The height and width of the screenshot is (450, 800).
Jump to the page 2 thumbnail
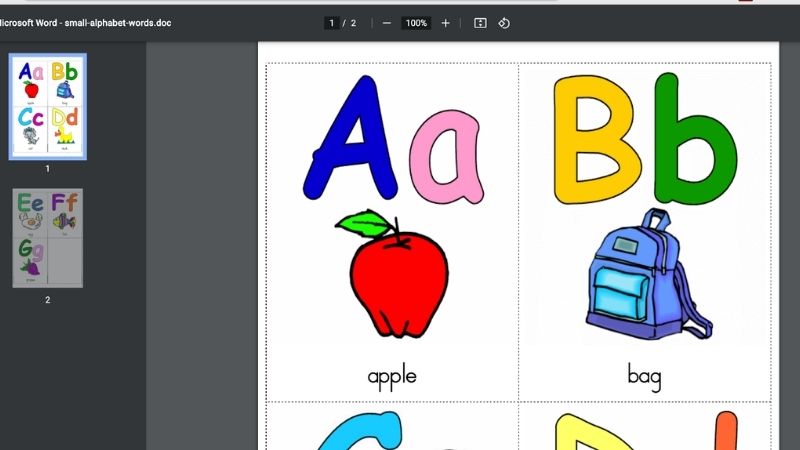point(48,238)
